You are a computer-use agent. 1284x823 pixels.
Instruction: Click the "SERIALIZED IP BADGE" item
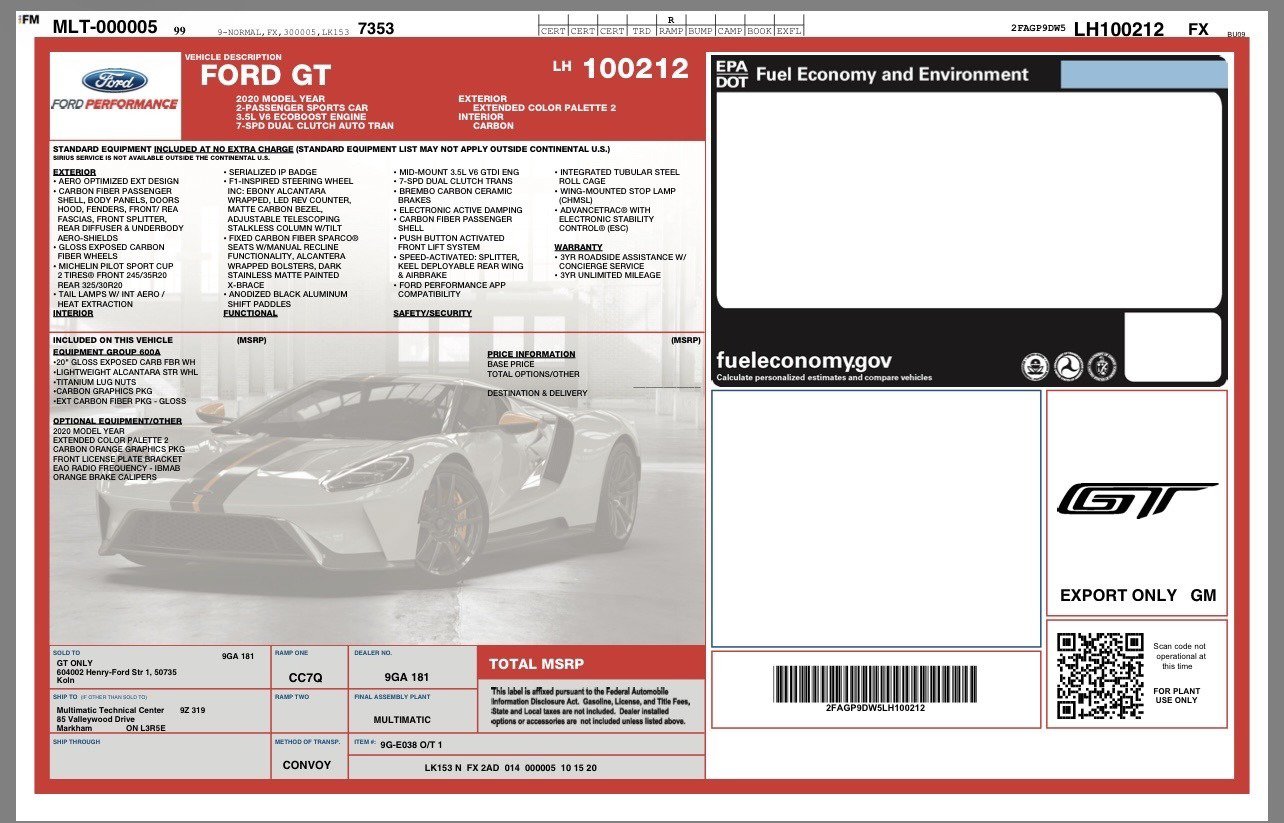[271, 172]
